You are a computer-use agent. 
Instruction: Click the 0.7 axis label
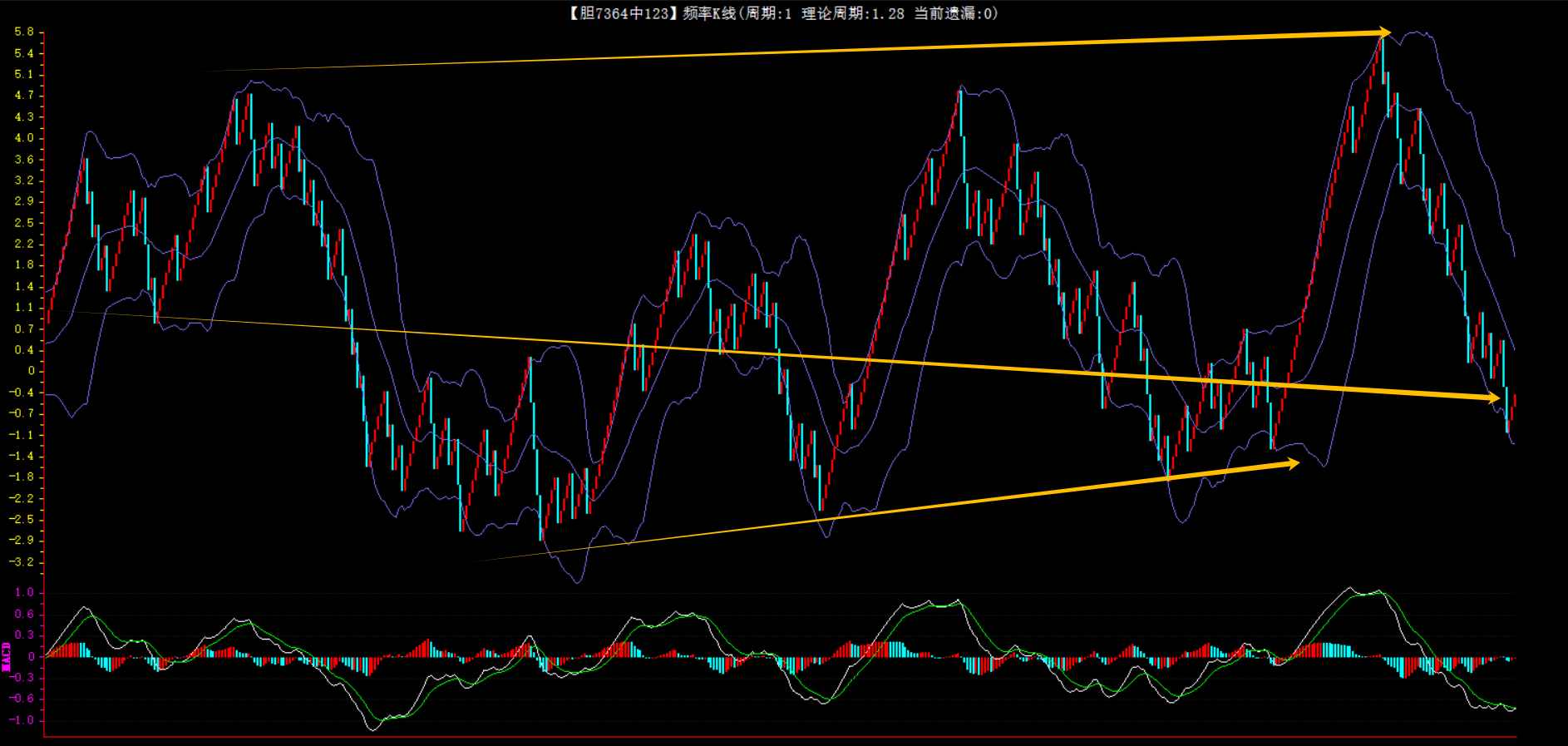pos(24,329)
